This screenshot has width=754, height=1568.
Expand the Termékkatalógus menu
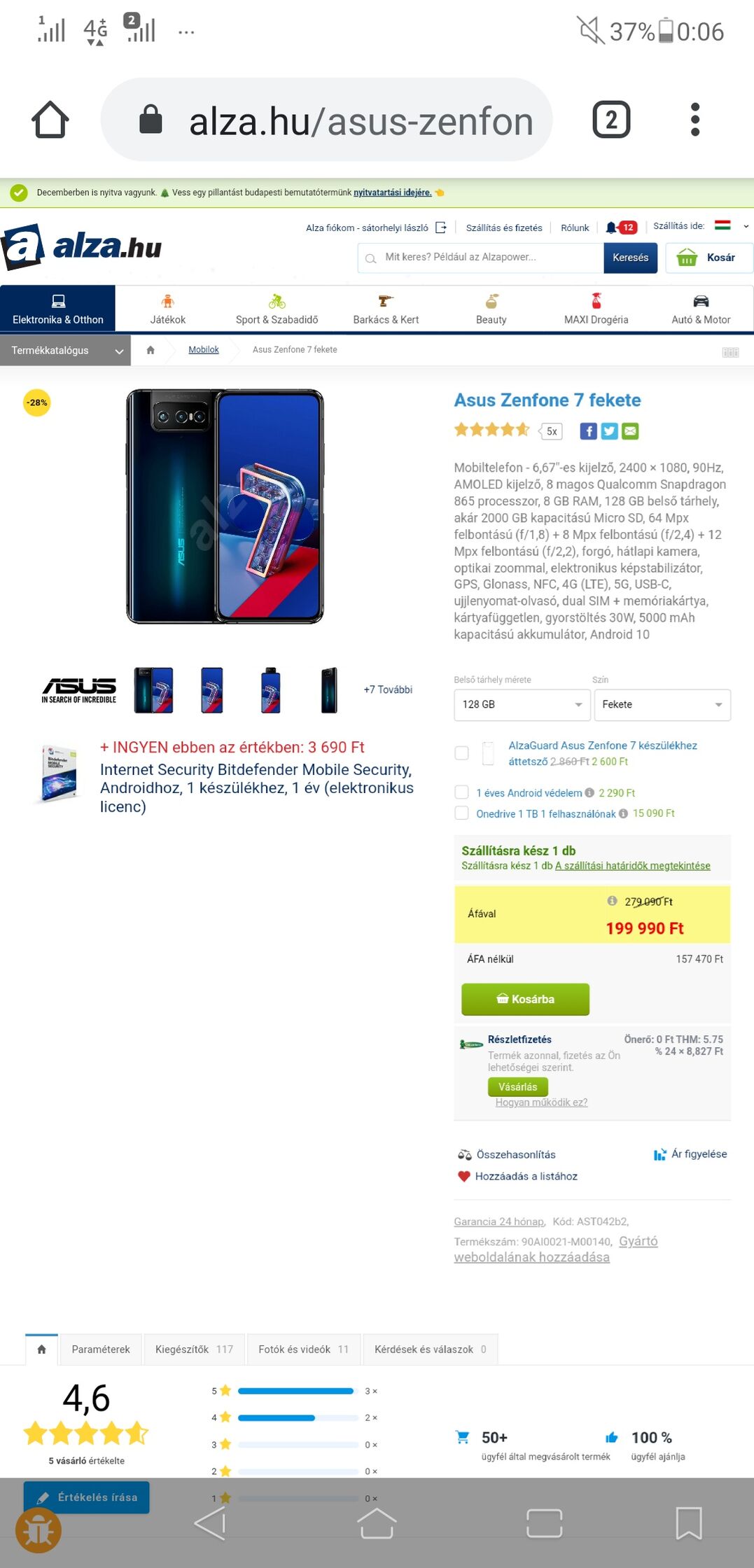click(66, 350)
